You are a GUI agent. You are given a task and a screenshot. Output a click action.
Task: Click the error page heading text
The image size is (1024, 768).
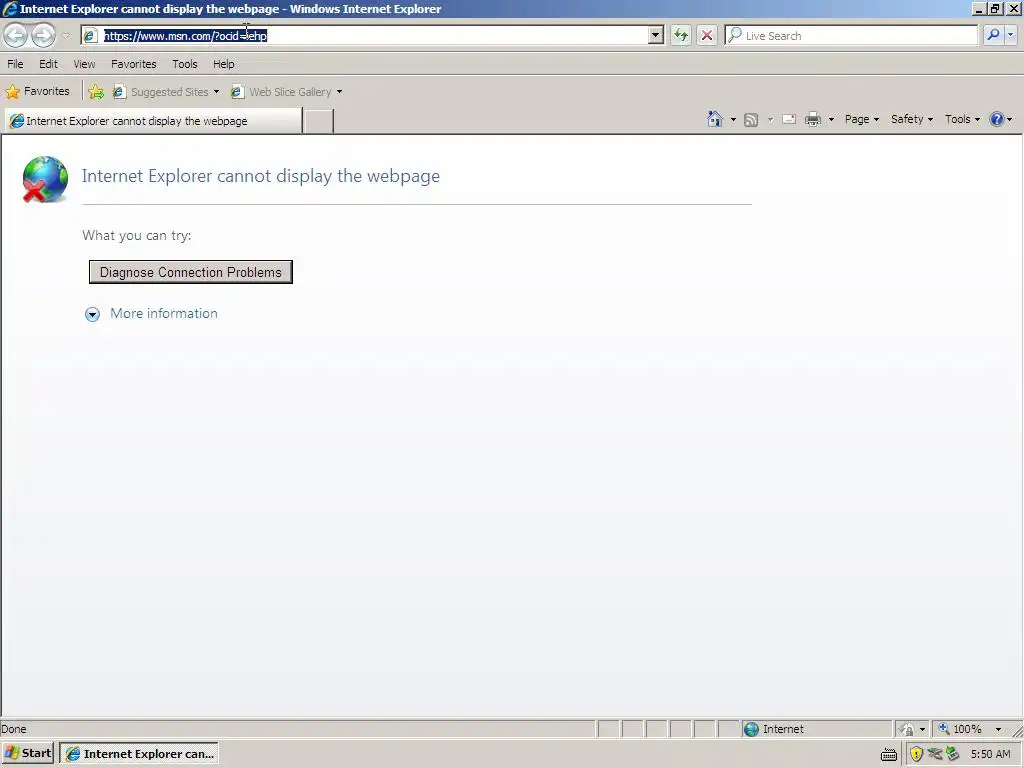(x=261, y=176)
